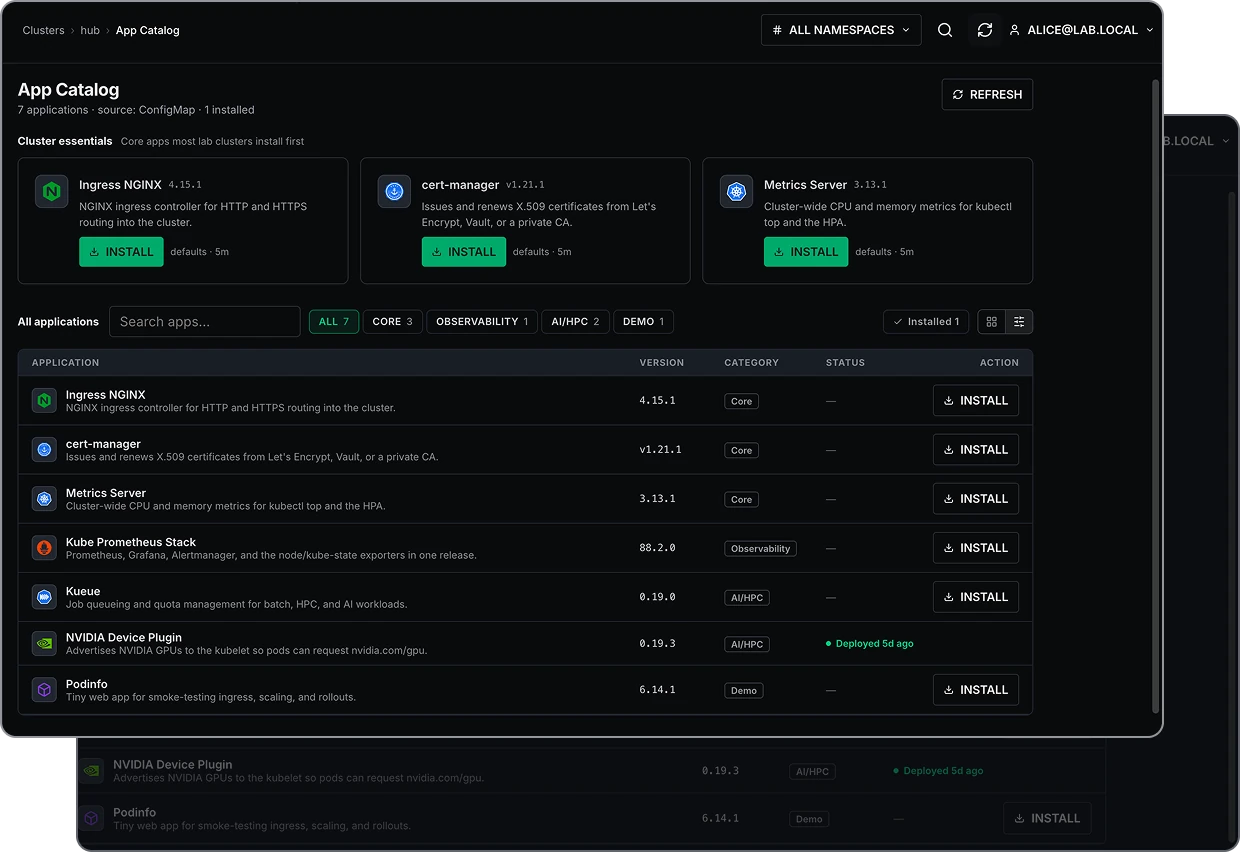Viewport: 1240px width, 852px height.
Task: Open the ALICE@LAB.LOCAL user menu
Action: click(x=1081, y=30)
